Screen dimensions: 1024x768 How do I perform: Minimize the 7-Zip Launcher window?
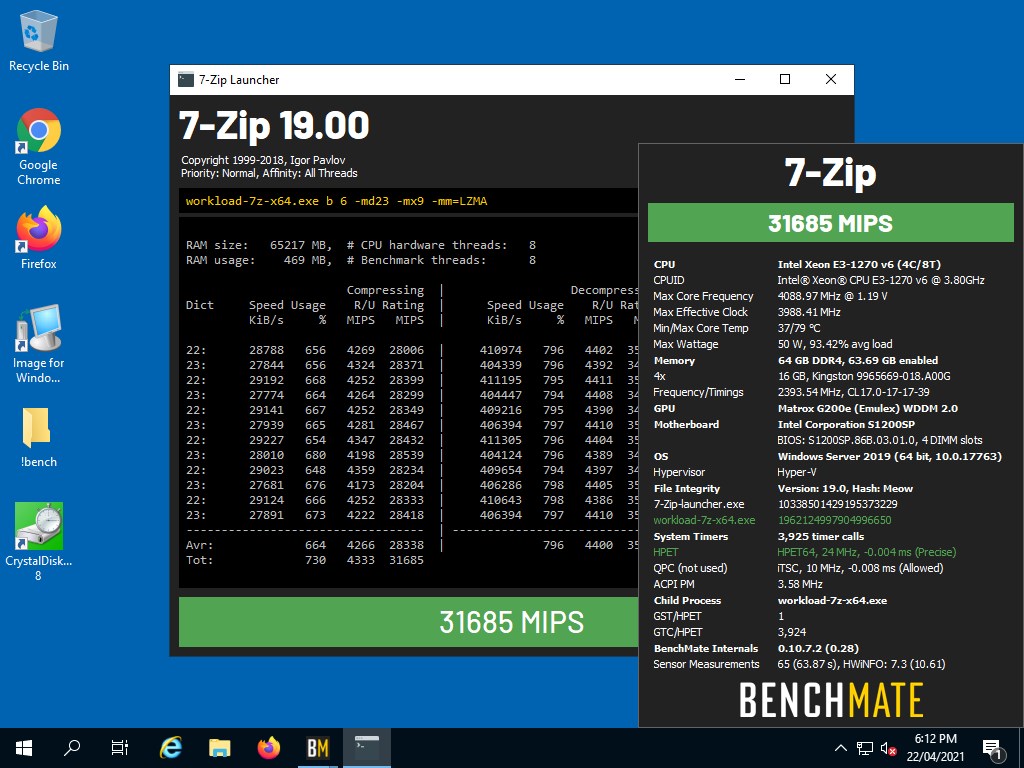click(740, 80)
